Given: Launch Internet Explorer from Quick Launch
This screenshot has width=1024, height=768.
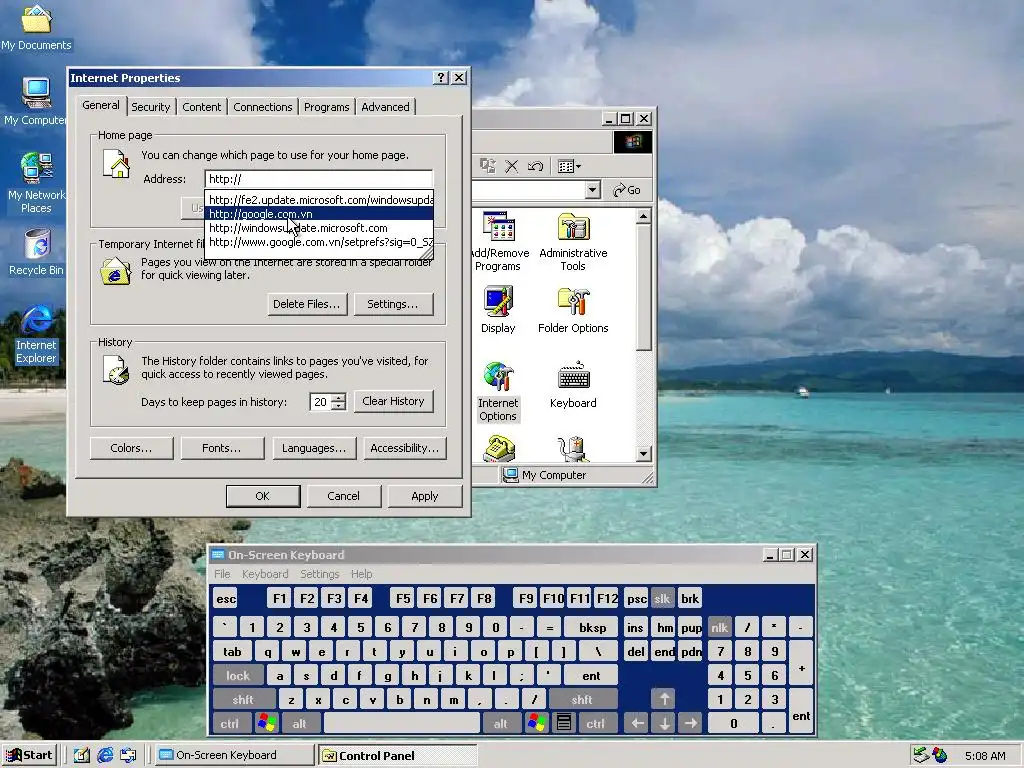Looking at the screenshot, I should (105, 755).
